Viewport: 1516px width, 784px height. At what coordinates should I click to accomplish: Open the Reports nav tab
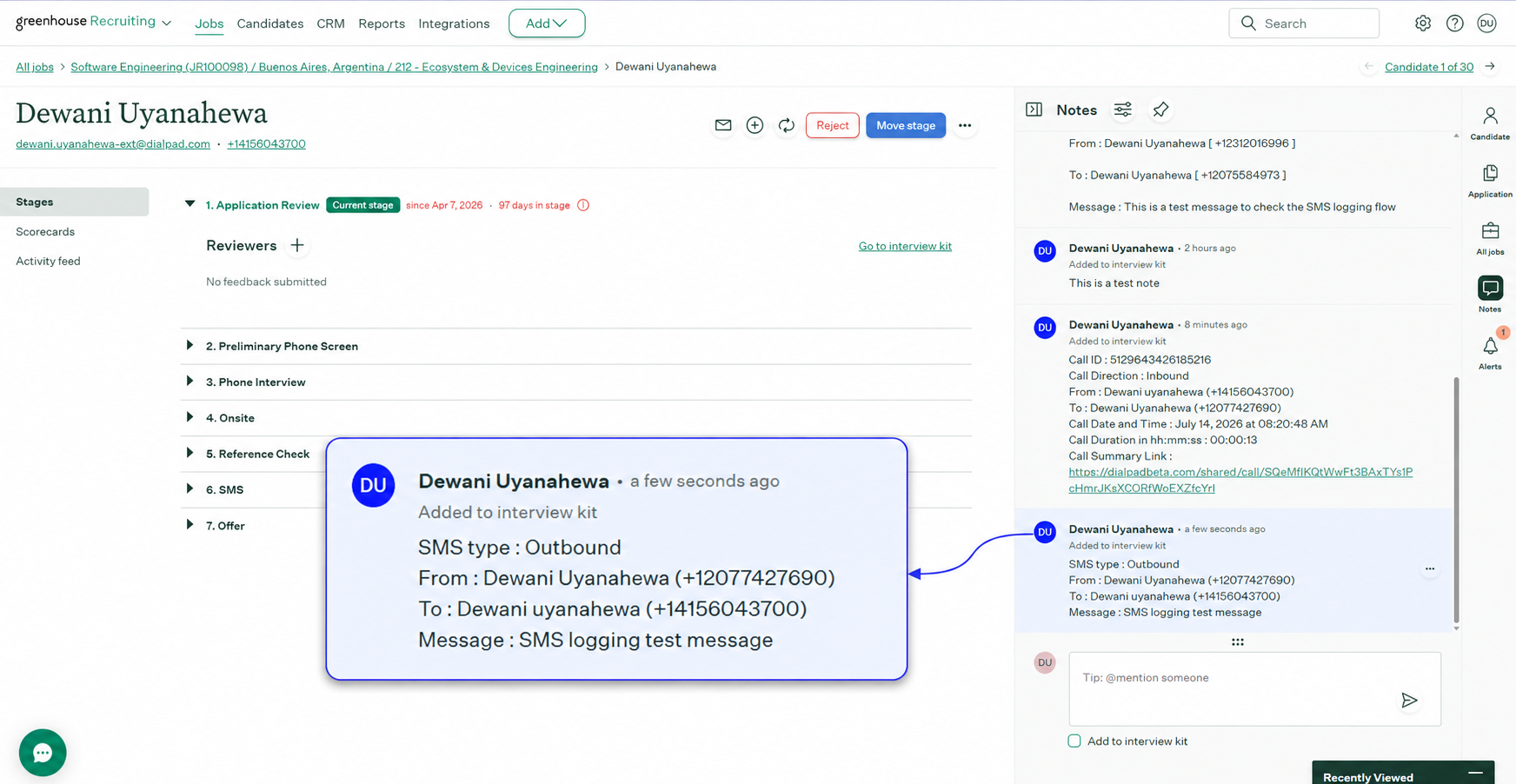pyautogui.click(x=382, y=23)
